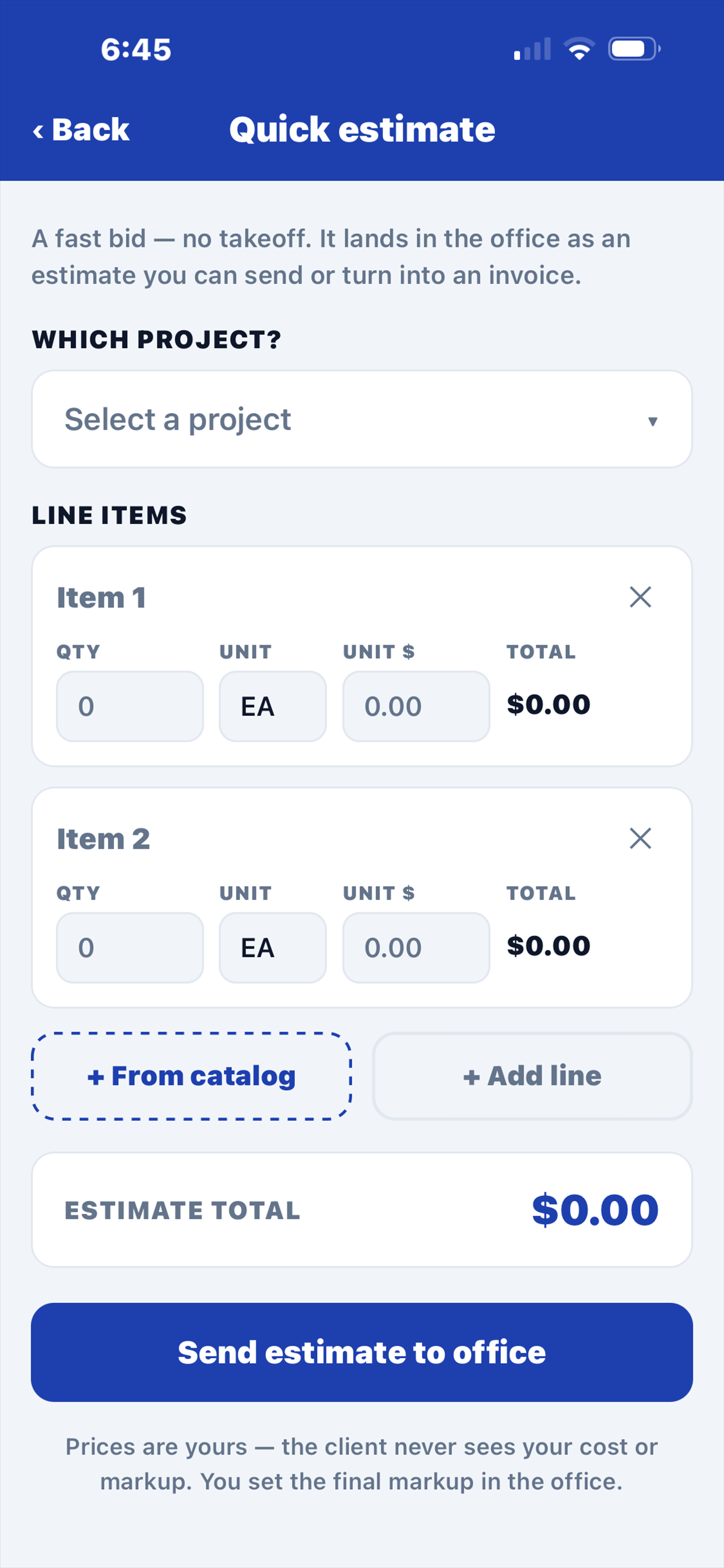
Task: Open the Select a project dropdown
Action: click(x=362, y=419)
